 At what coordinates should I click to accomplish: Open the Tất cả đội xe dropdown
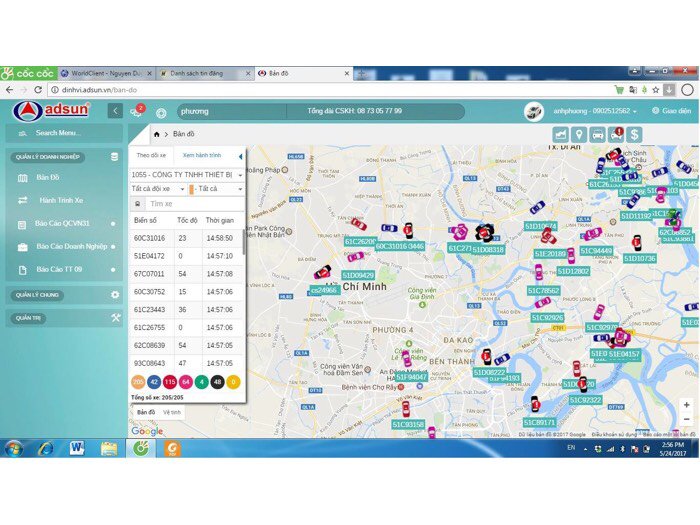coord(158,189)
